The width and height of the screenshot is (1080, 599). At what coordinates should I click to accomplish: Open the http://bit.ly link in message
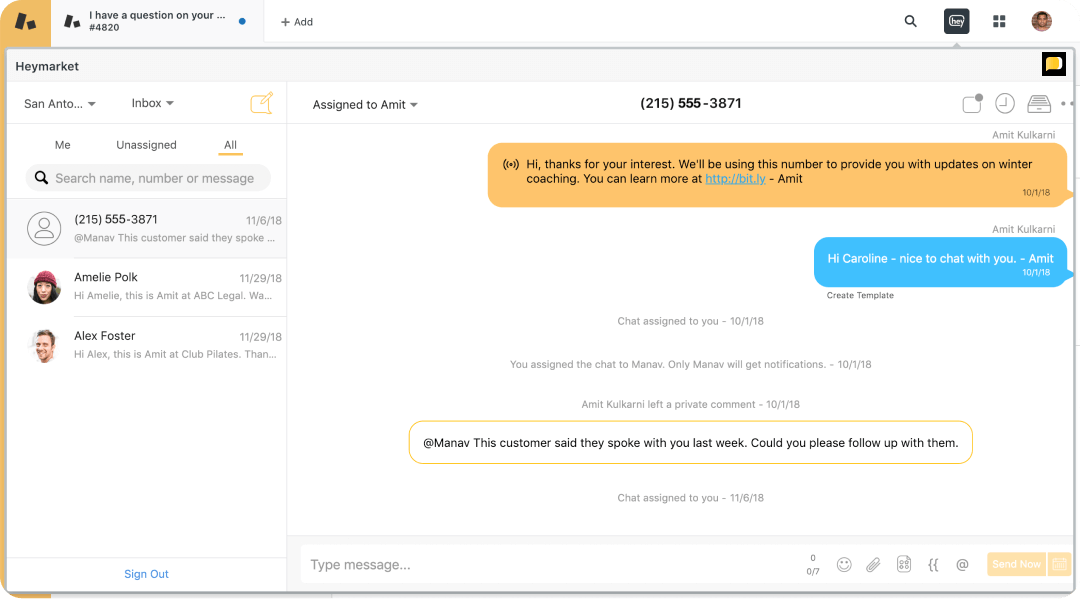pos(735,178)
